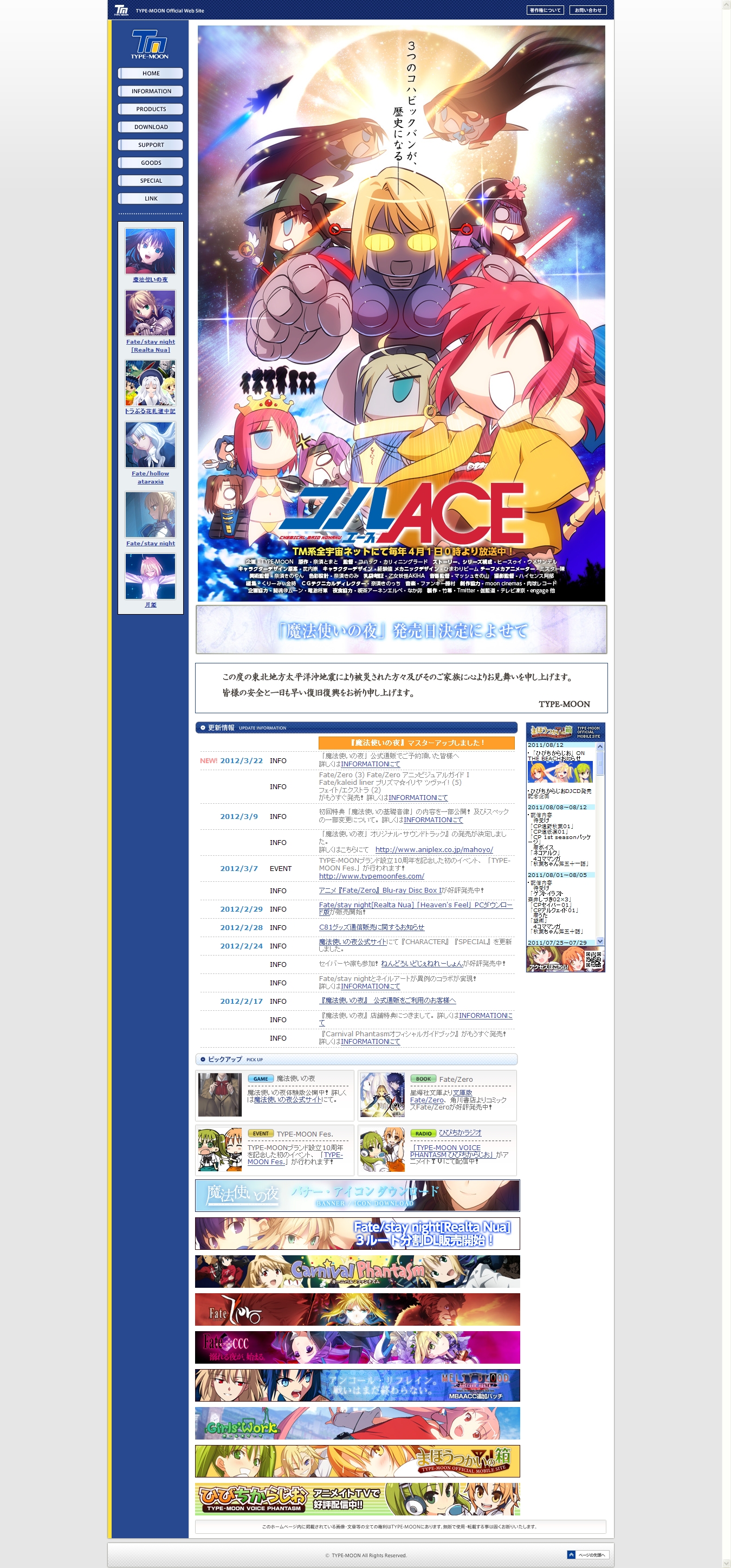
Task: Click the small TM logo in the header
Action: coord(121,10)
